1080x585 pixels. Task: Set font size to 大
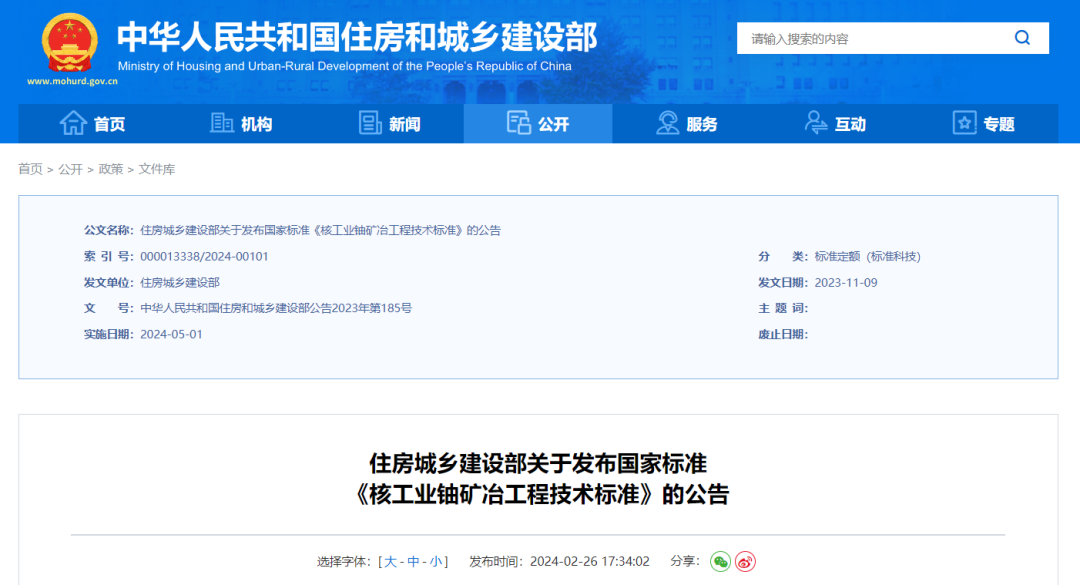click(391, 561)
